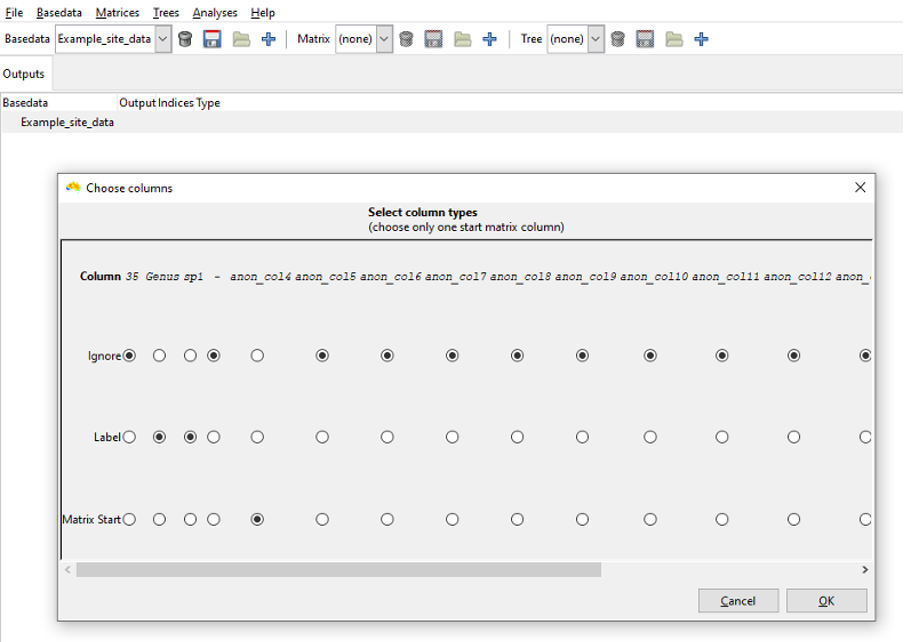Click the open tree folder icon
The width and height of the screenshot is (904, 642).
(674, 39)
